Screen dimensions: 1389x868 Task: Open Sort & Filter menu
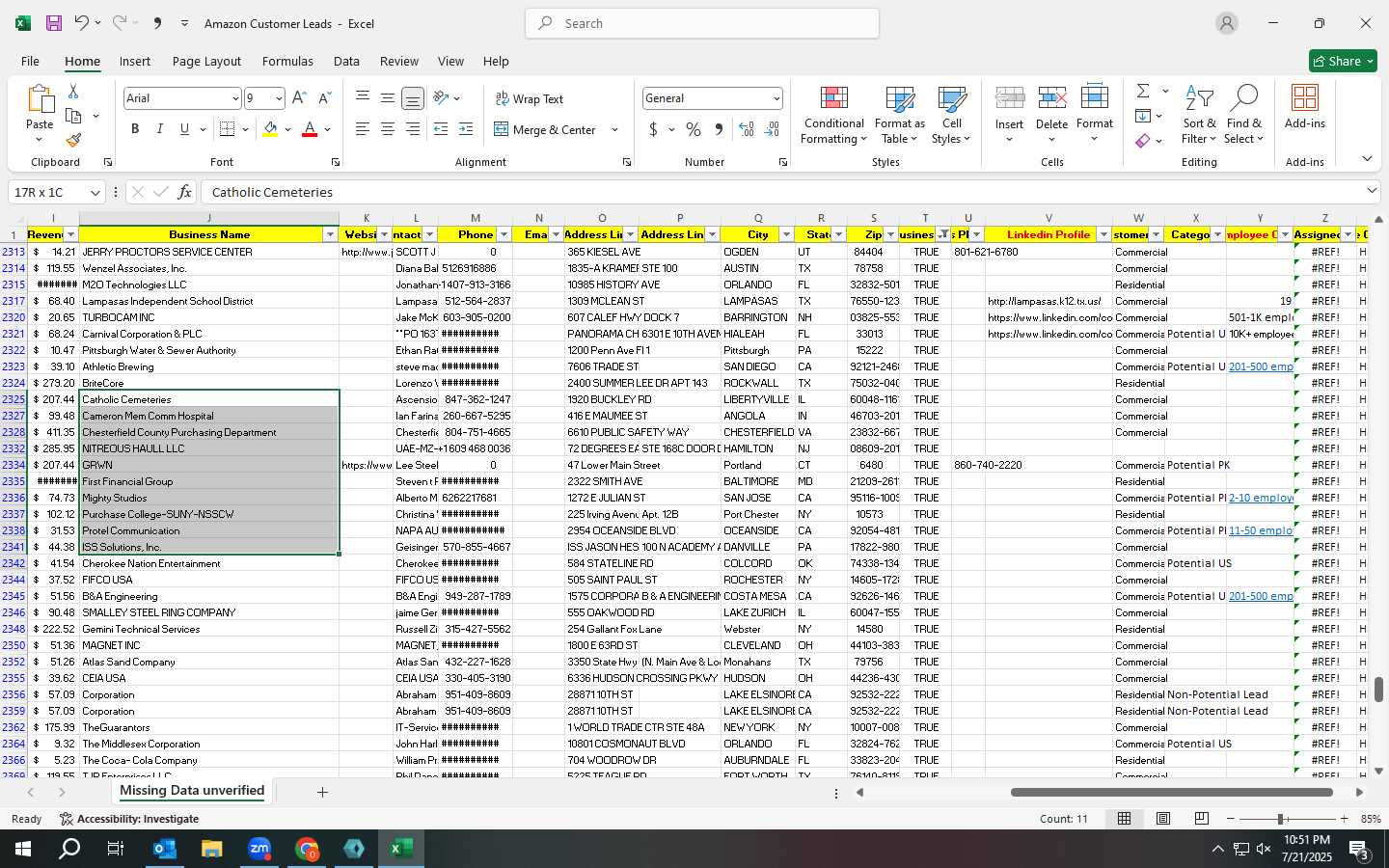1199,115
